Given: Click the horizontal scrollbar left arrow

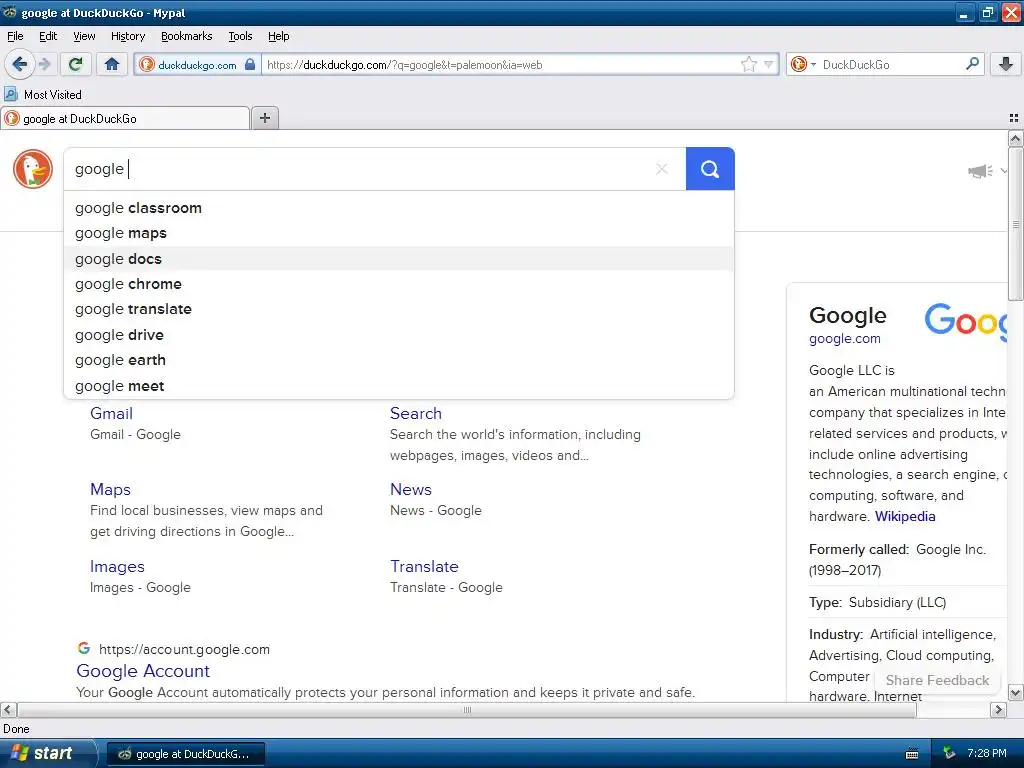Looking at the screenshot, I should coord(8,709).
